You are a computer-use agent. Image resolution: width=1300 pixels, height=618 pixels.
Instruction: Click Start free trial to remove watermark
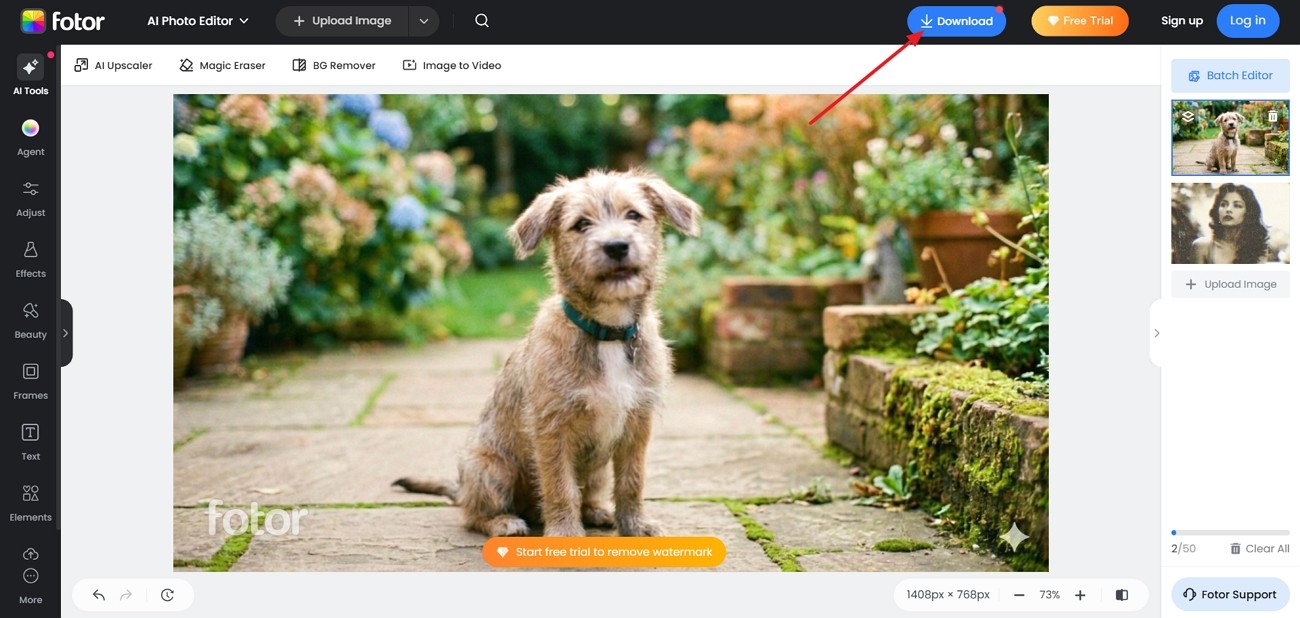[x=604, y=552]
